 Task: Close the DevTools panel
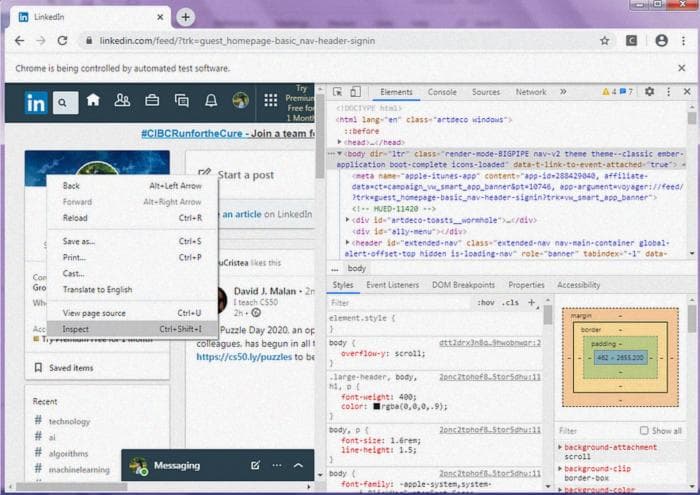pyautogui.click(x=687, y=92)
